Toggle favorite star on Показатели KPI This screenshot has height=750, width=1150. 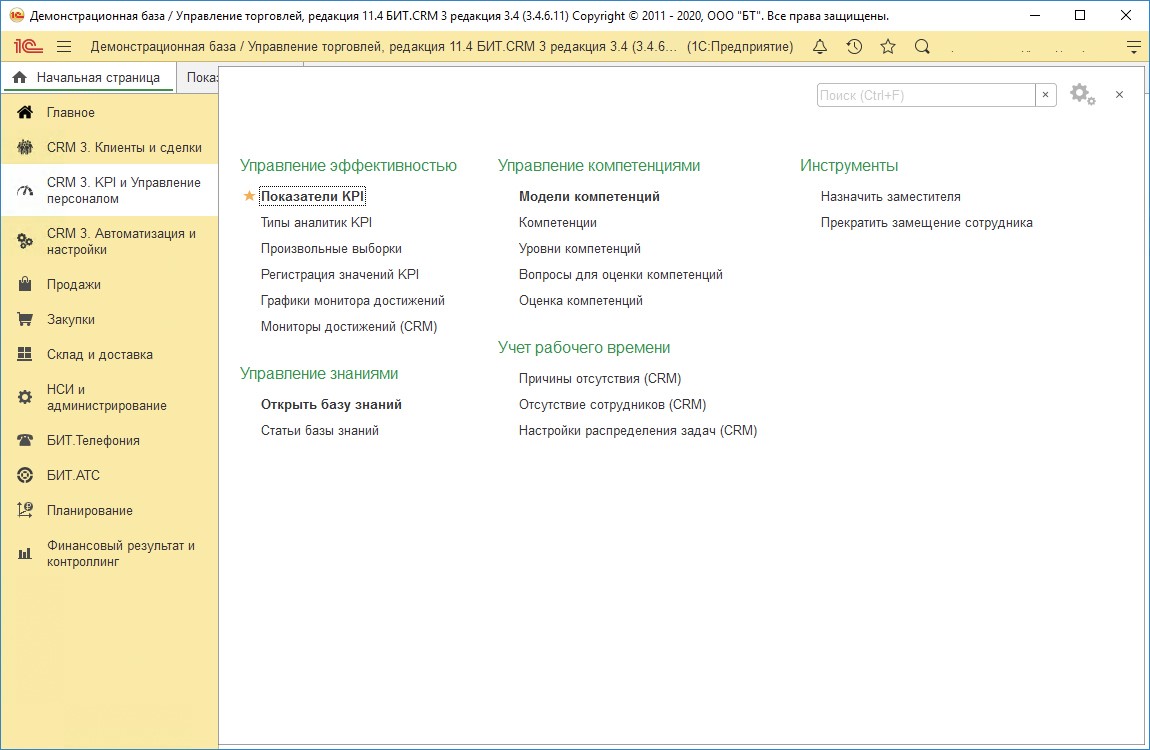coord(249,196)
